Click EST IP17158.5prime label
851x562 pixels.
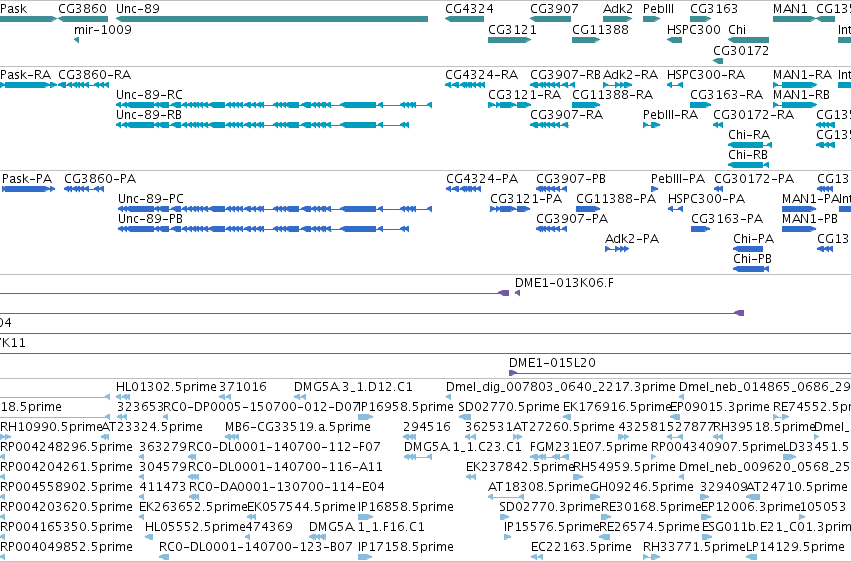[405, 547]
